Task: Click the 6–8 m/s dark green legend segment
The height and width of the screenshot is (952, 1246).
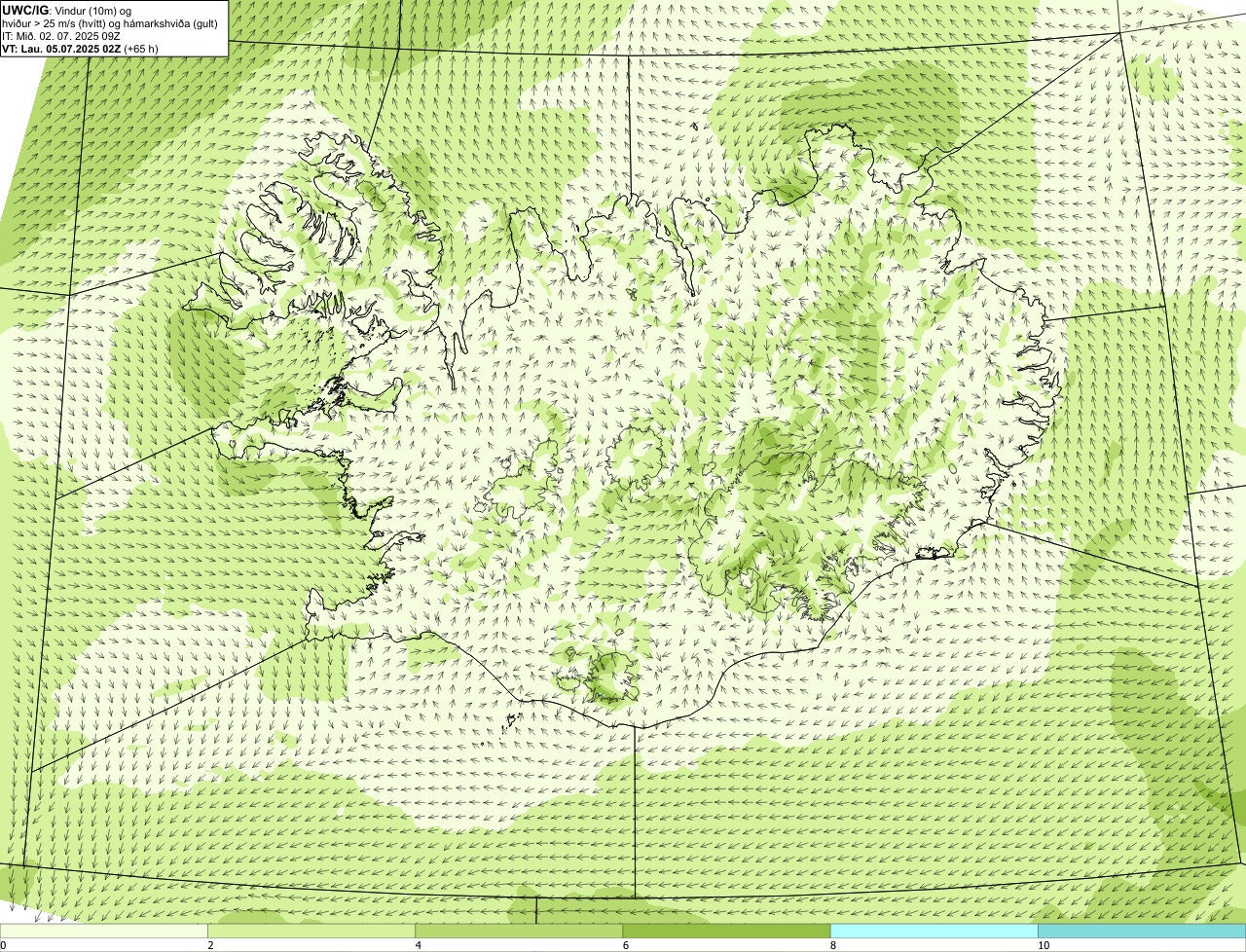Action: click(726, 932)
